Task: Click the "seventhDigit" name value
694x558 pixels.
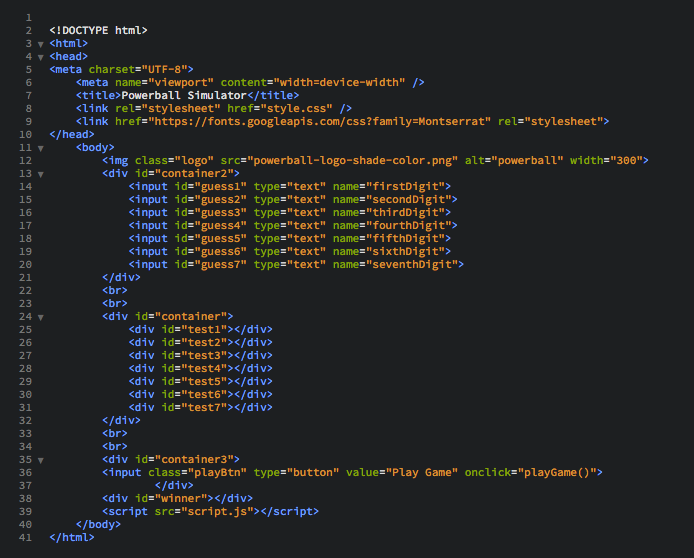Action: pos(412,265)
